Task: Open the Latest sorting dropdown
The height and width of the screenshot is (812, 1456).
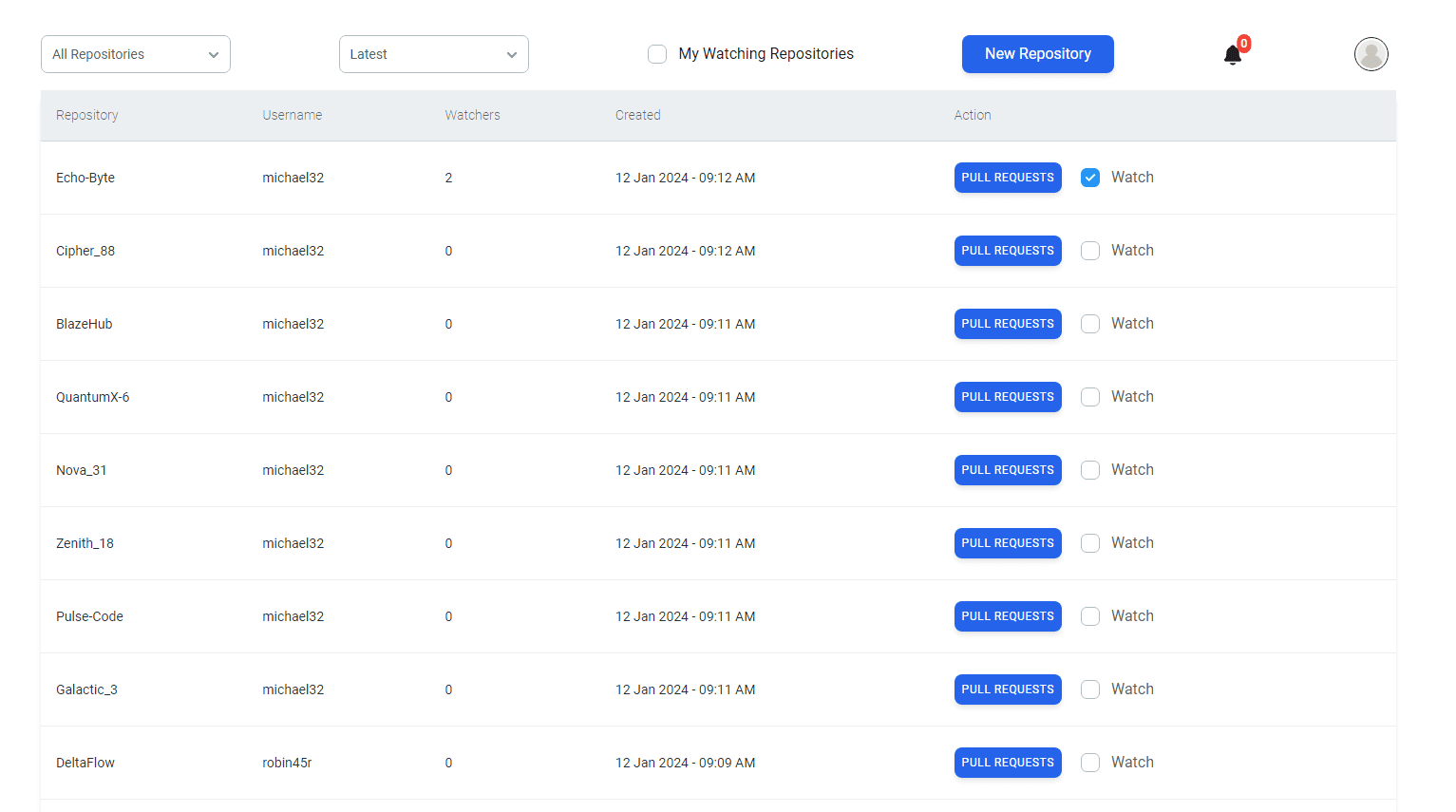Action: (x=433, y=54)
